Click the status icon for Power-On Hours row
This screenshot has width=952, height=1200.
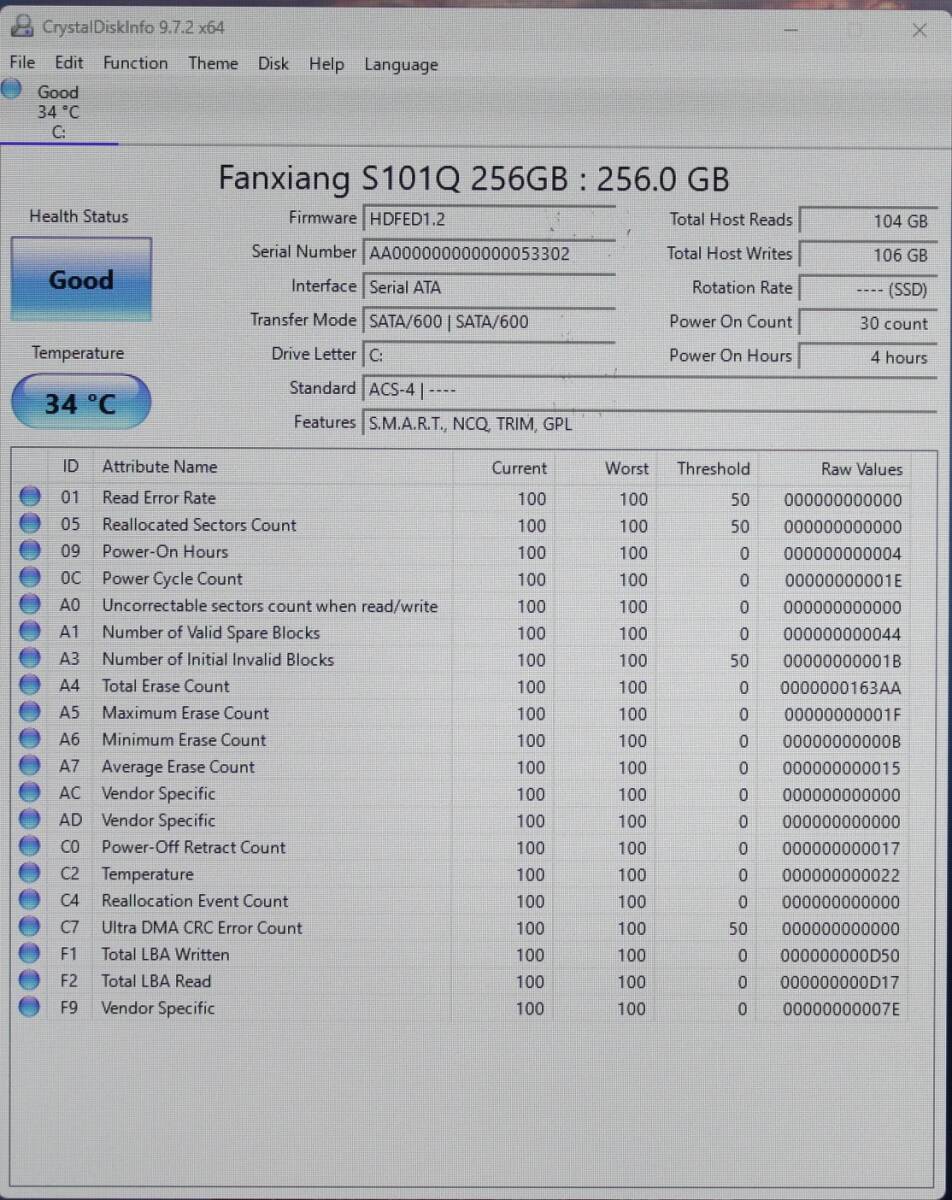31,551
